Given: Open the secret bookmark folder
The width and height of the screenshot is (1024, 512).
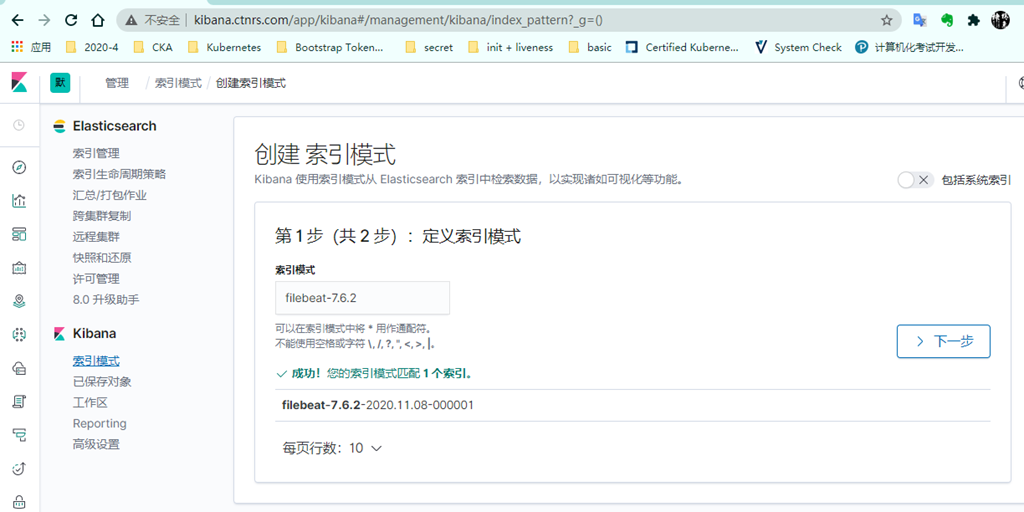Looking at the screenshot, I should coord(429,47).
